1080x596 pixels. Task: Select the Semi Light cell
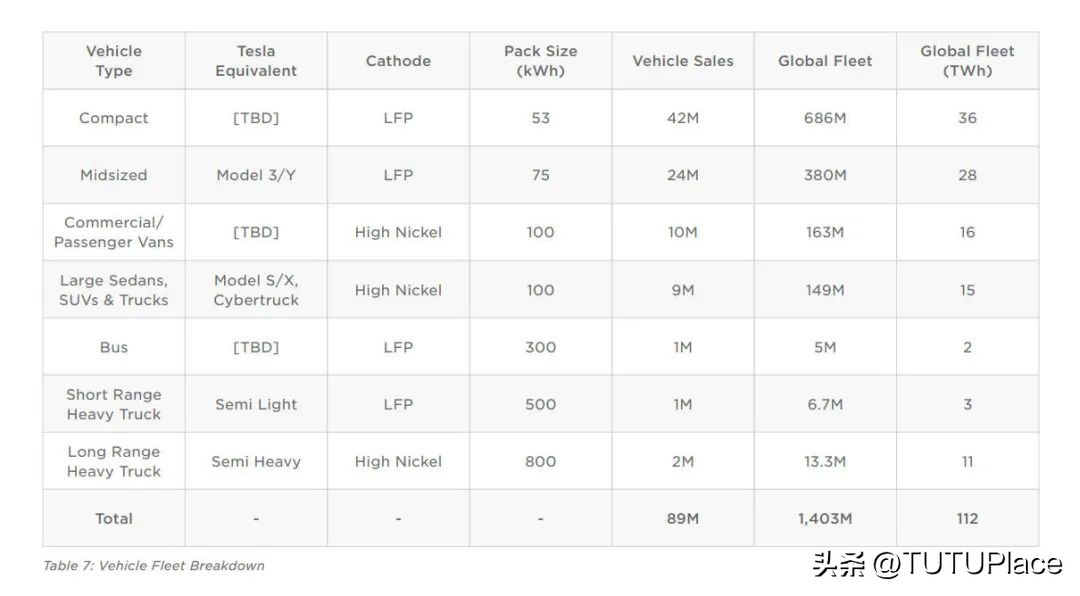pos(256,405)
